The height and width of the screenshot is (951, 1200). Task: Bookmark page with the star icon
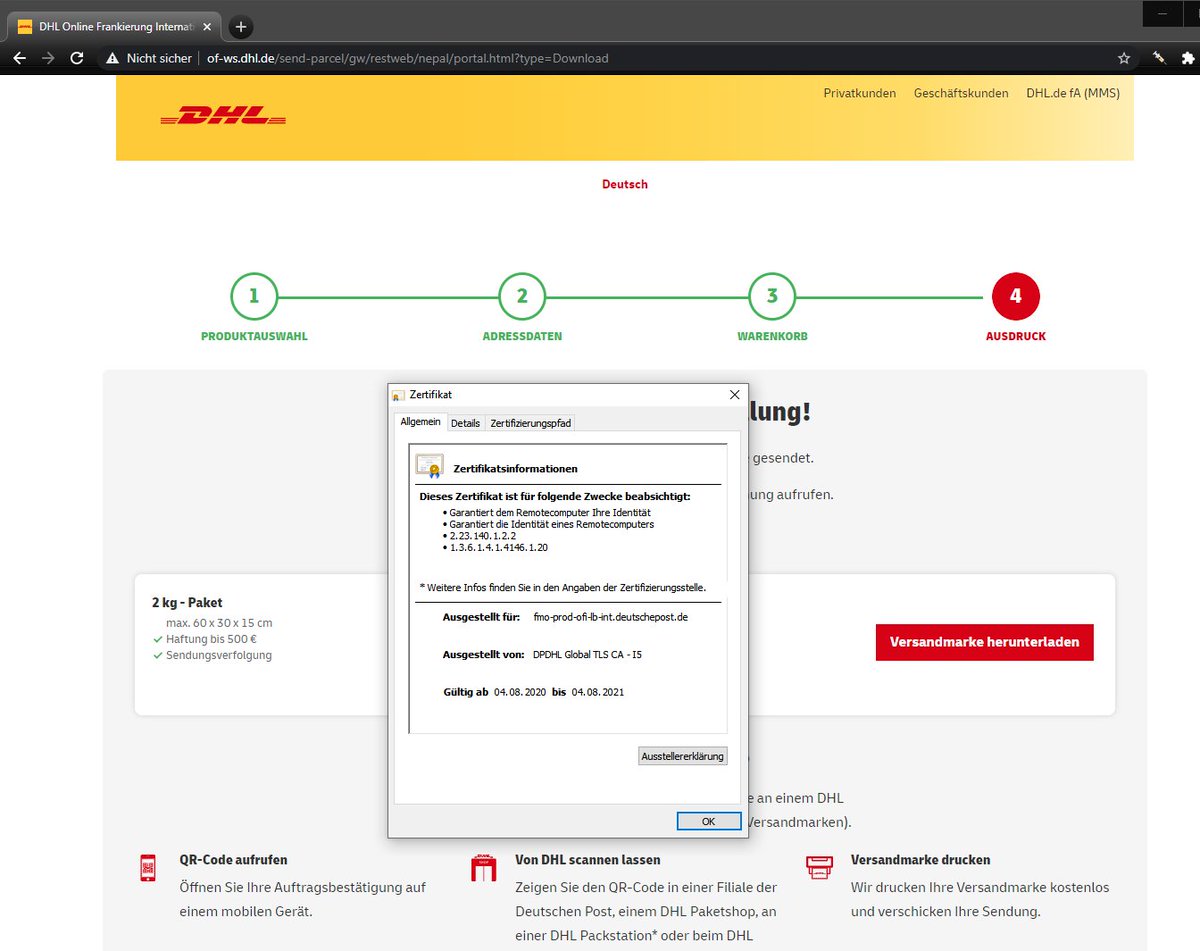point(1124,58)
